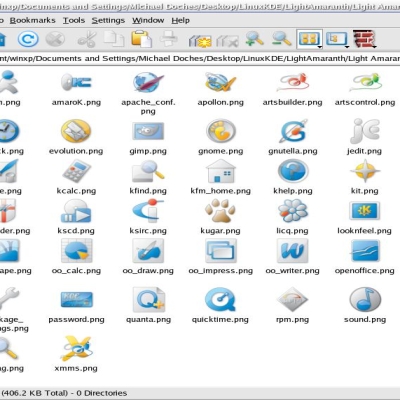Select the quanta.png file icon
400x400 pixels.
(148, 299)
